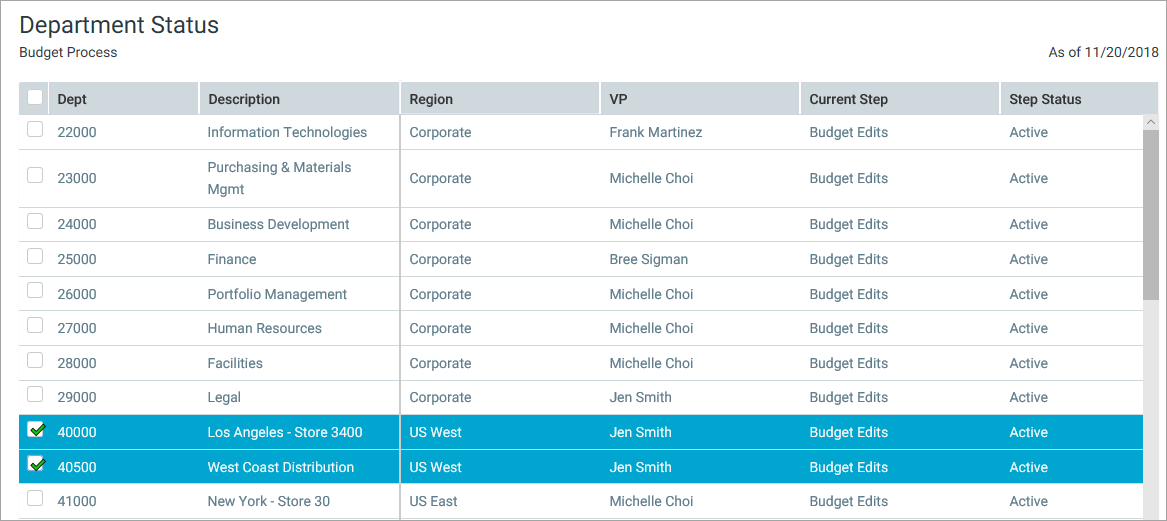The image size is (1167, 521).
Task: Check the Human Resources row checkbox
Action: [x=35, y=325]
